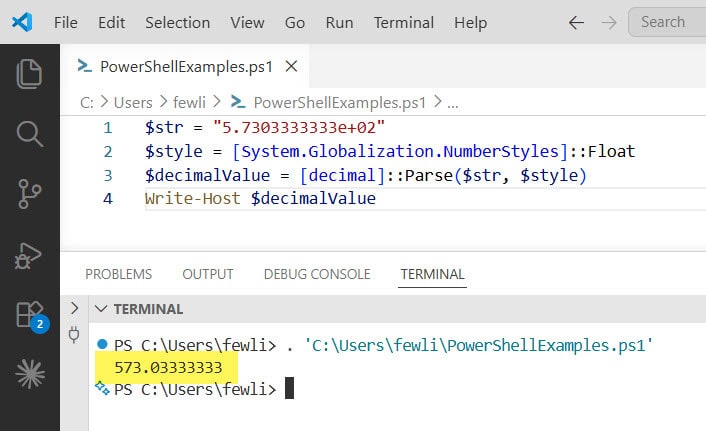
Task: Click C: in the breadcrumb path
Action: (x=87, y=103)
